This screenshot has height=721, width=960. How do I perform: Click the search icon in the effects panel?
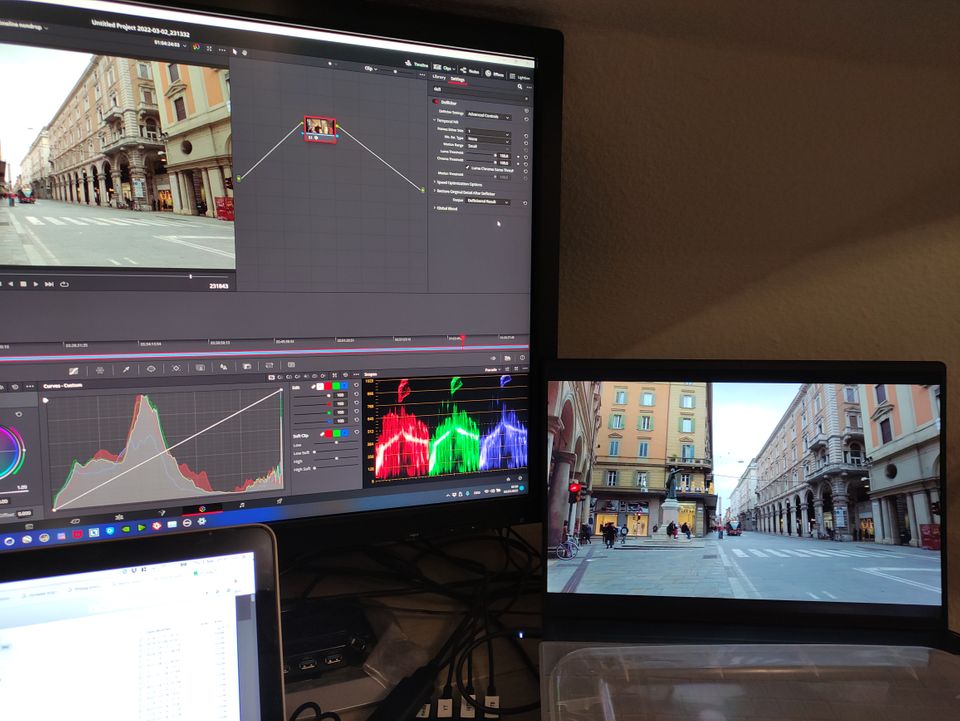(519, 88)
